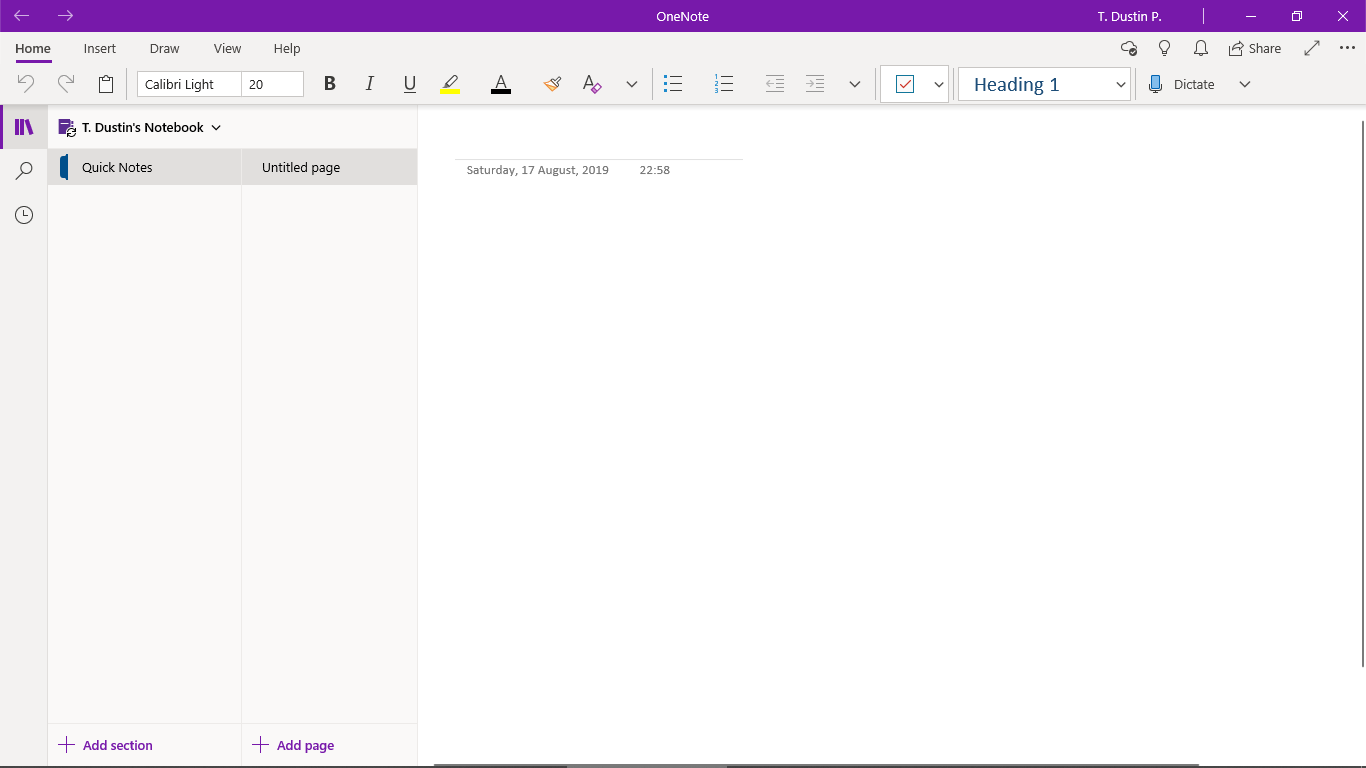Clear formatting with the eraser icon
1366x768 pixels.
pos(592,84)
